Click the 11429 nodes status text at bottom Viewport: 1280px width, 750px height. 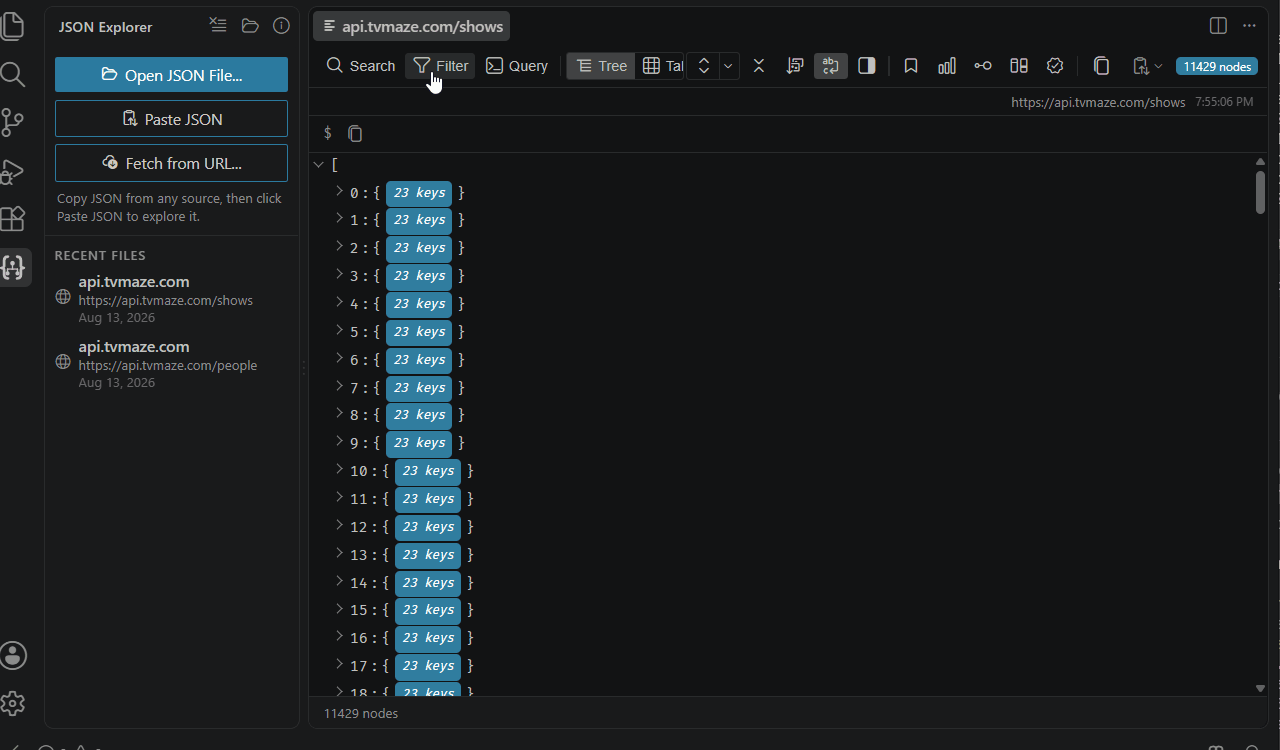click(361, 713)
